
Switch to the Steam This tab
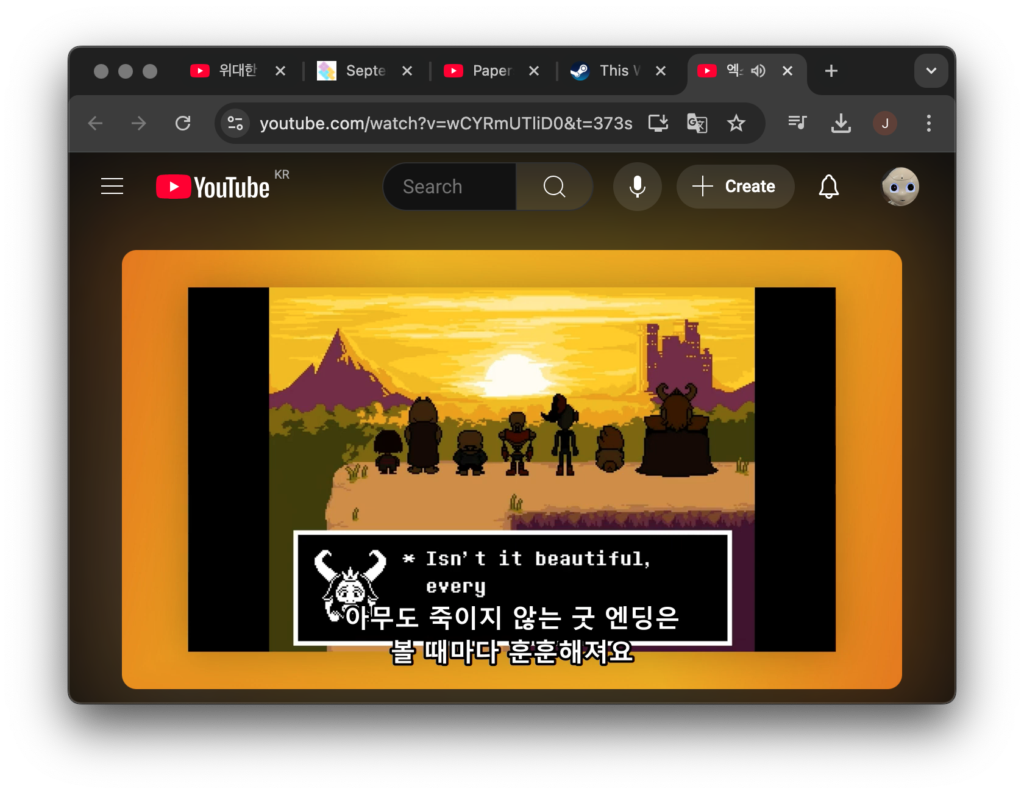point(608,71)
